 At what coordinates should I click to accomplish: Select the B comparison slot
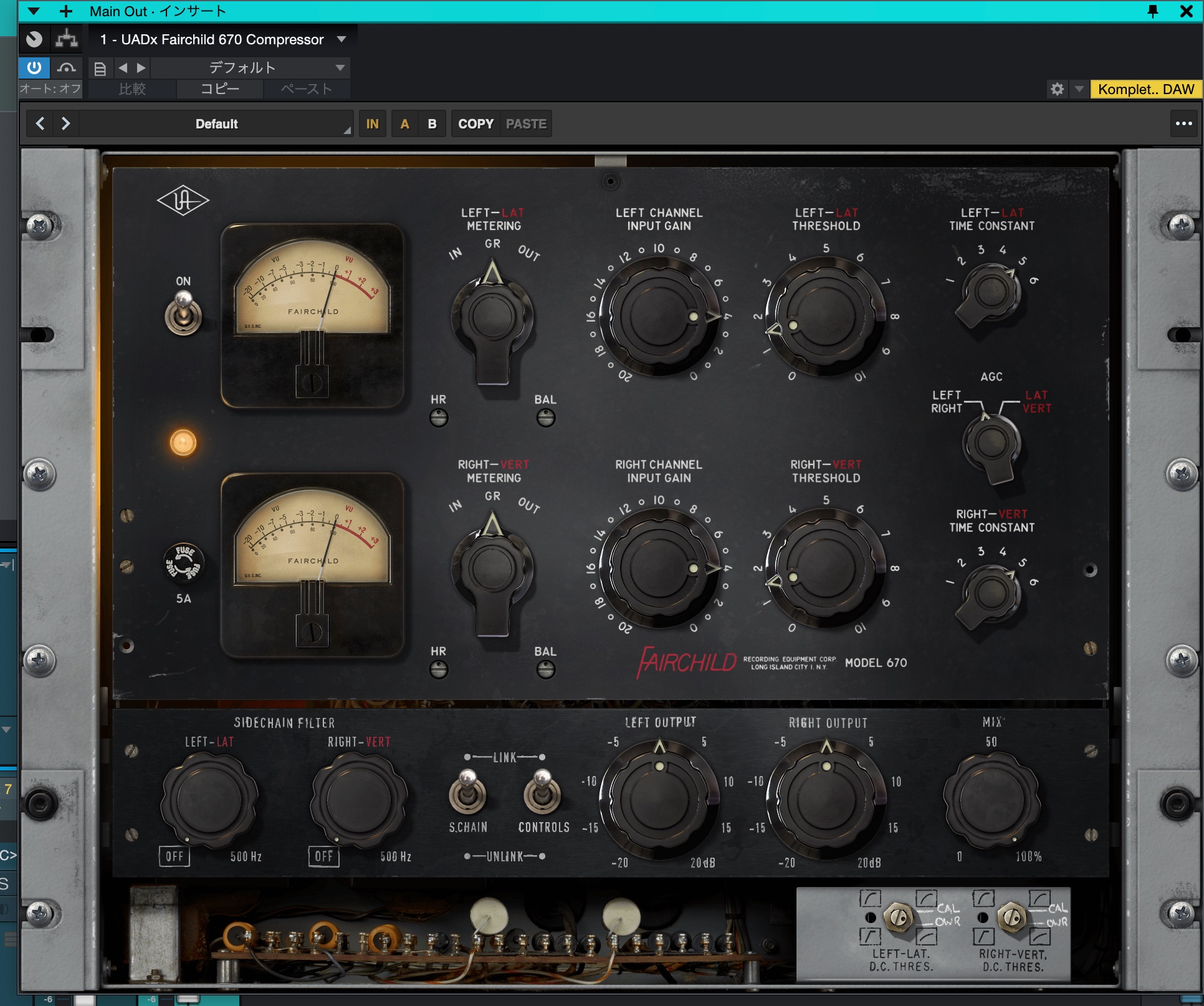click(432, 123)
